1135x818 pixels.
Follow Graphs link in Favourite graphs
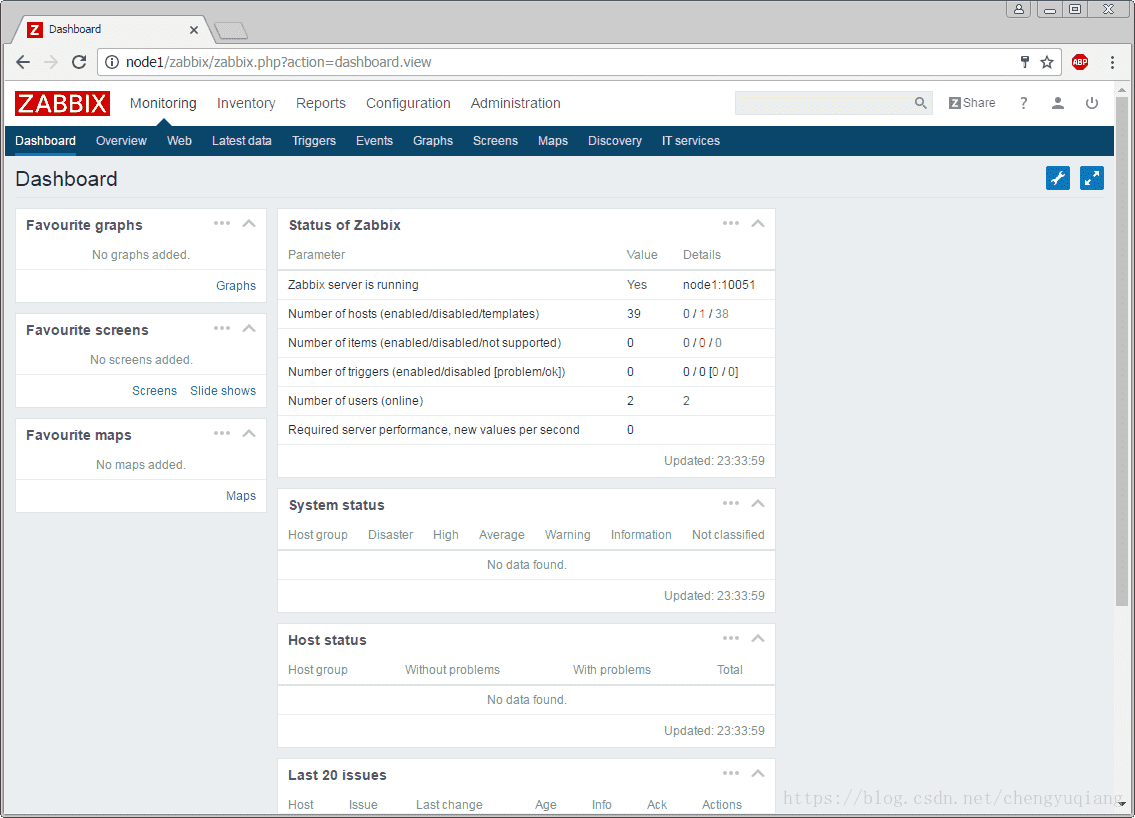point(236,286)
